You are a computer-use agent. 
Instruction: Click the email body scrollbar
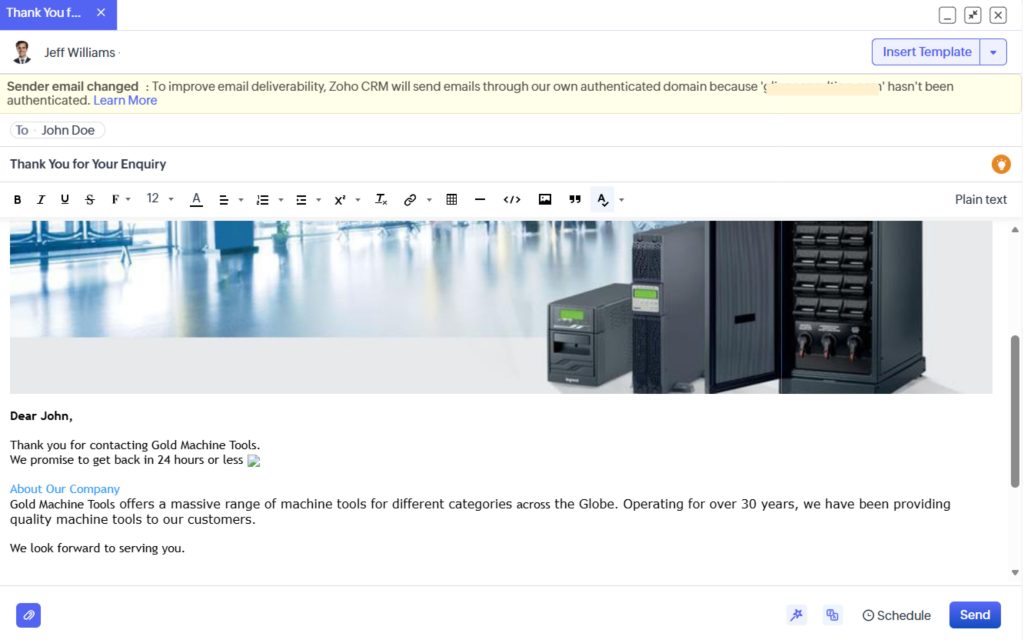(x=1015, y=411)
